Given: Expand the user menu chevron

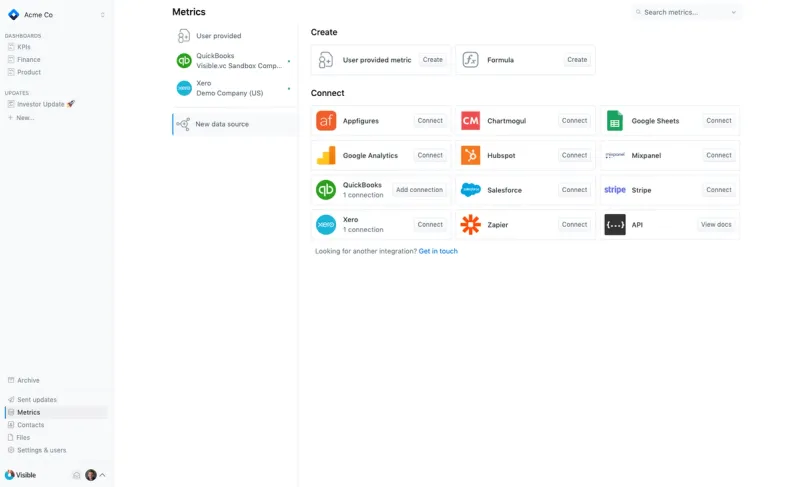Looking at the screenshot, I should pyautogui.click(x=103, y=475).
